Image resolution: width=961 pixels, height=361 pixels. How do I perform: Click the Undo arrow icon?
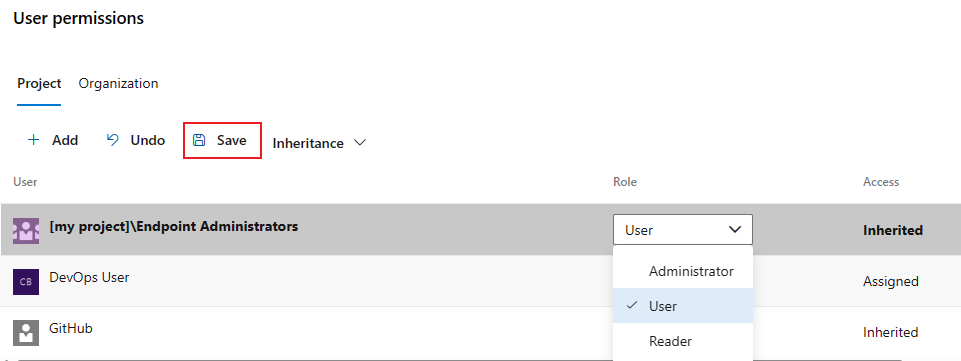click(x=113, y=140)
